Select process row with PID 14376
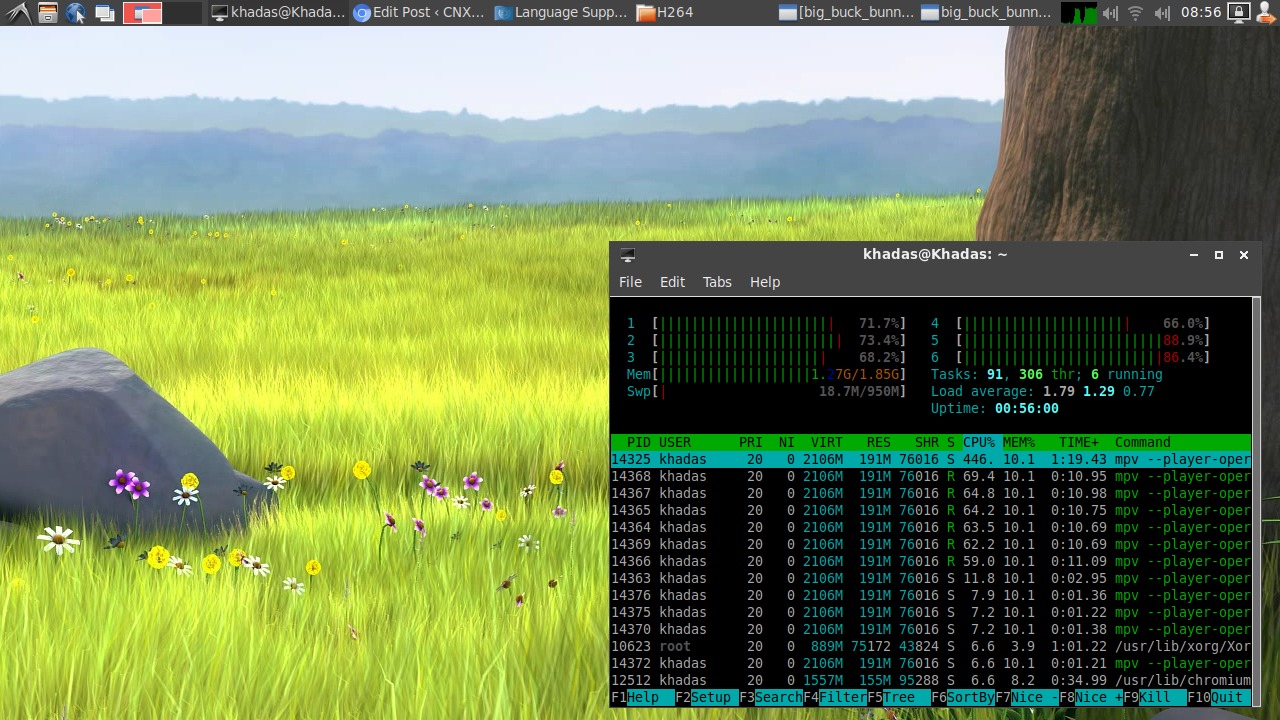Screen dimensions: 1280x720 pyautogui.click(x=931, y=595)
